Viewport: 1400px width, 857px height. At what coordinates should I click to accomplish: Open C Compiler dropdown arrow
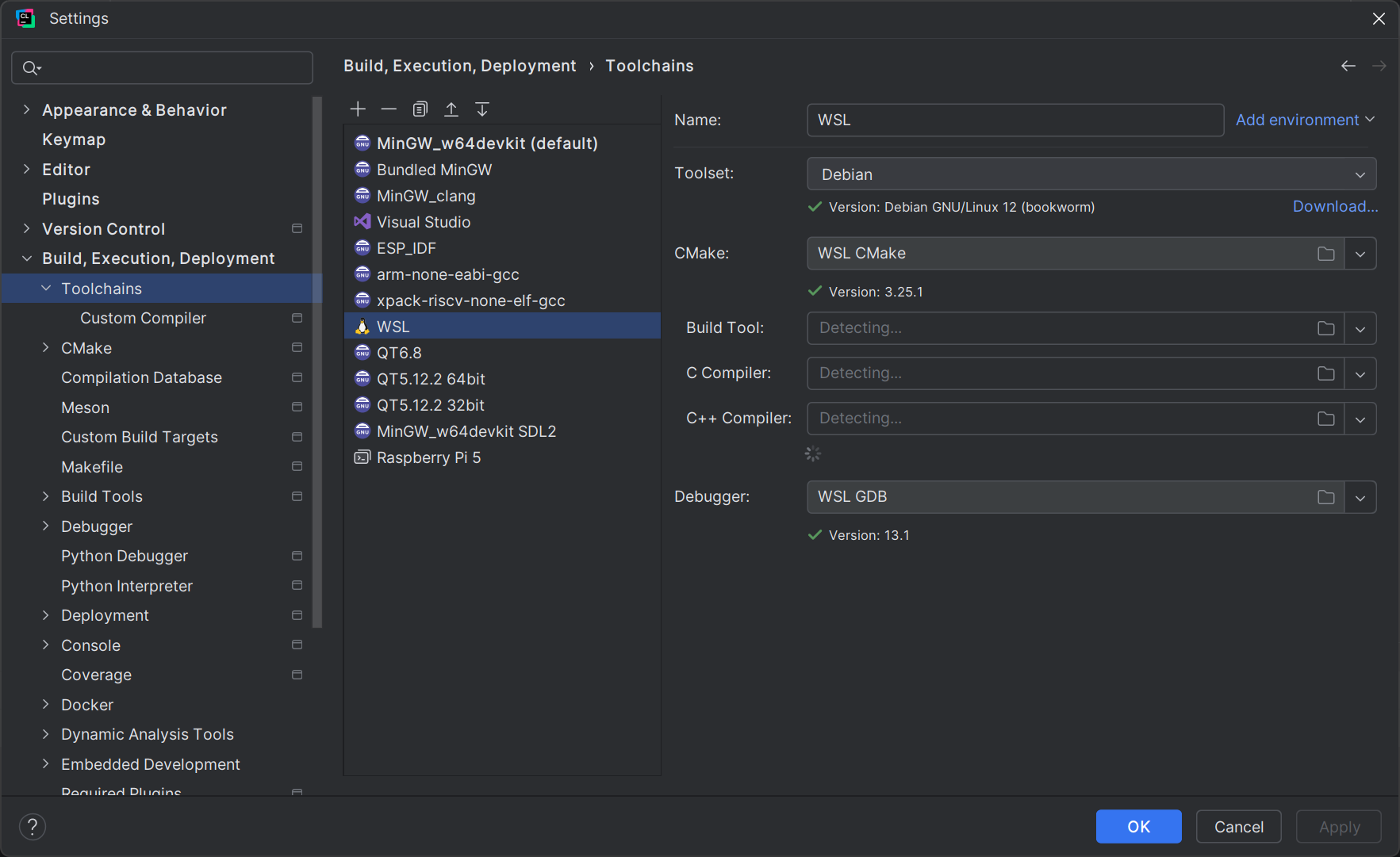tap(1360, 373)
